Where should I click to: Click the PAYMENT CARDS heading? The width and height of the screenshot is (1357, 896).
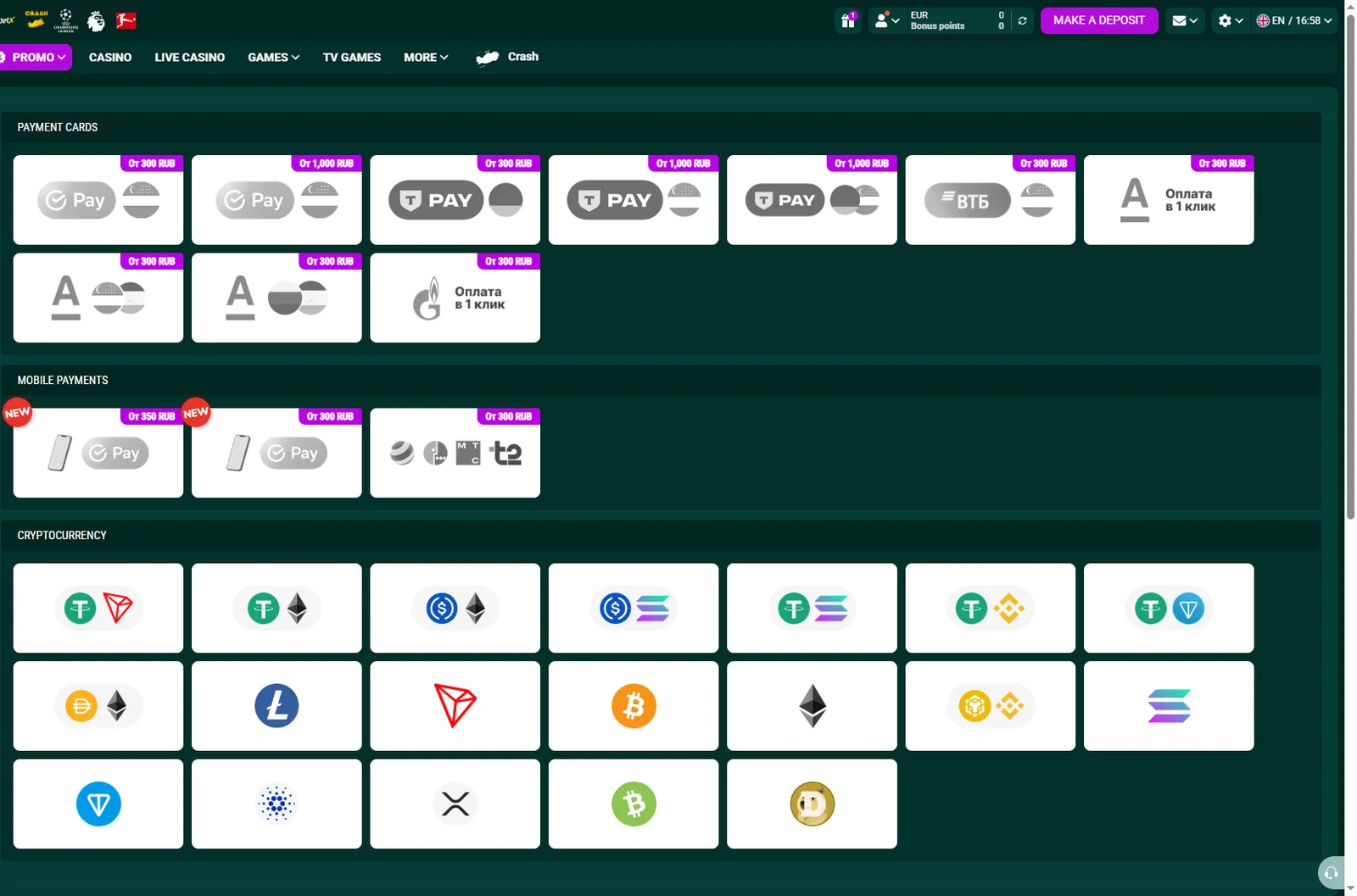pos(58,127)
